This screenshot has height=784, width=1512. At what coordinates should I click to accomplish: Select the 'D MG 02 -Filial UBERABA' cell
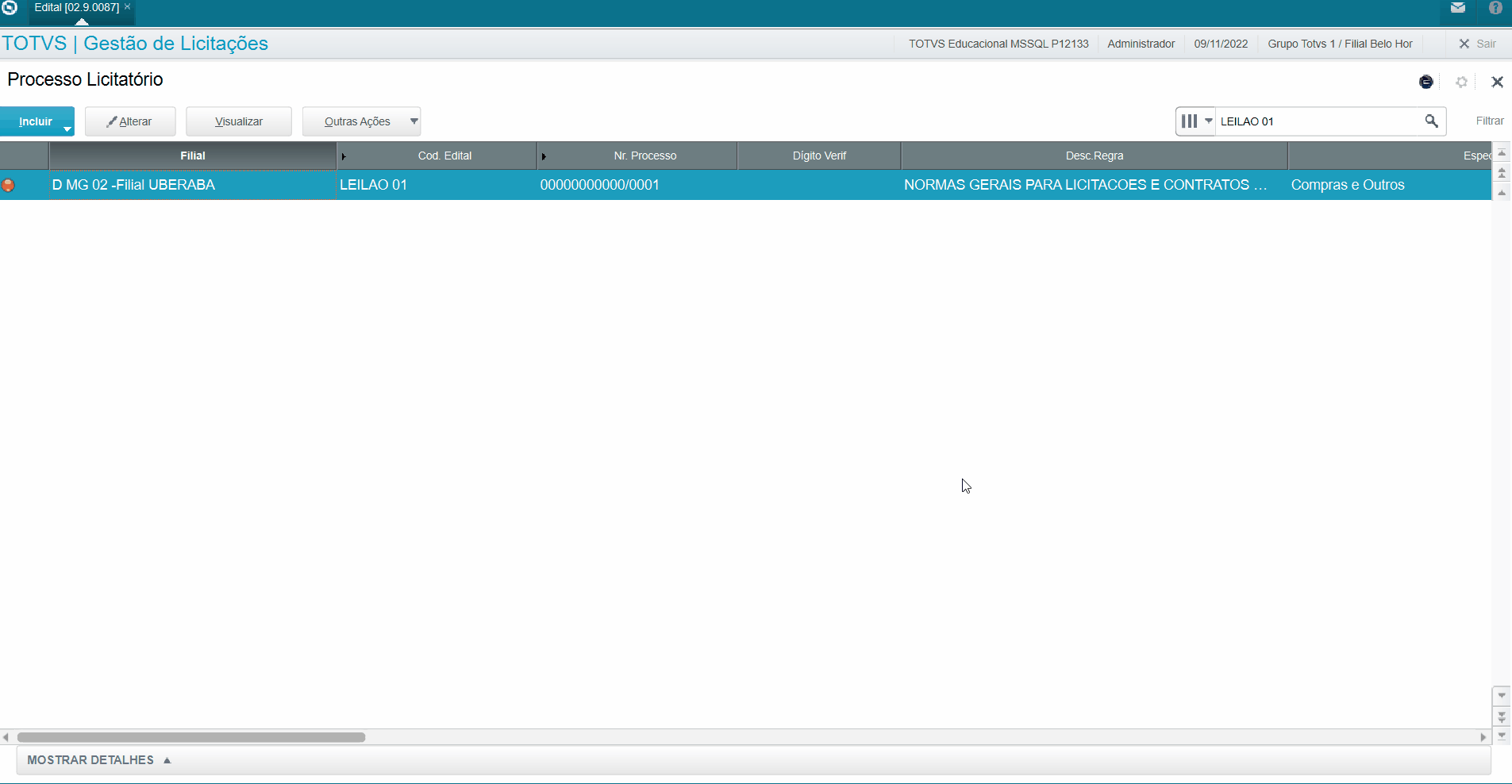193,185
